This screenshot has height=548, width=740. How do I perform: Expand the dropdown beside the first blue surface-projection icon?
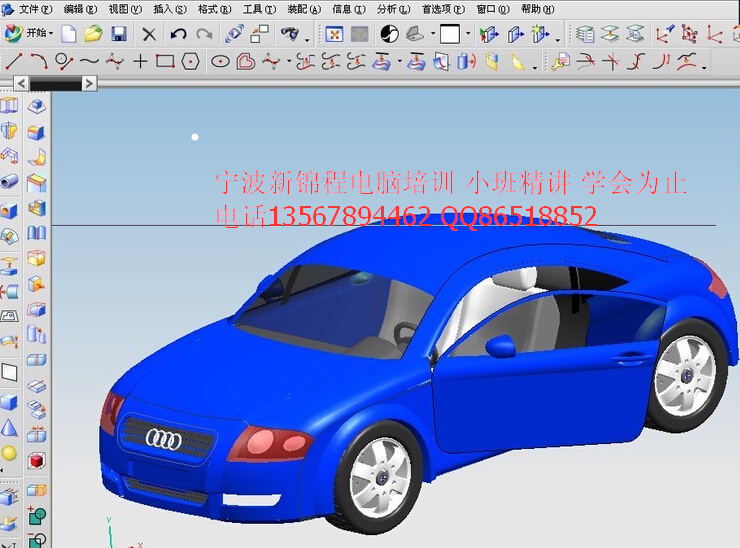(x=400, y=60)
